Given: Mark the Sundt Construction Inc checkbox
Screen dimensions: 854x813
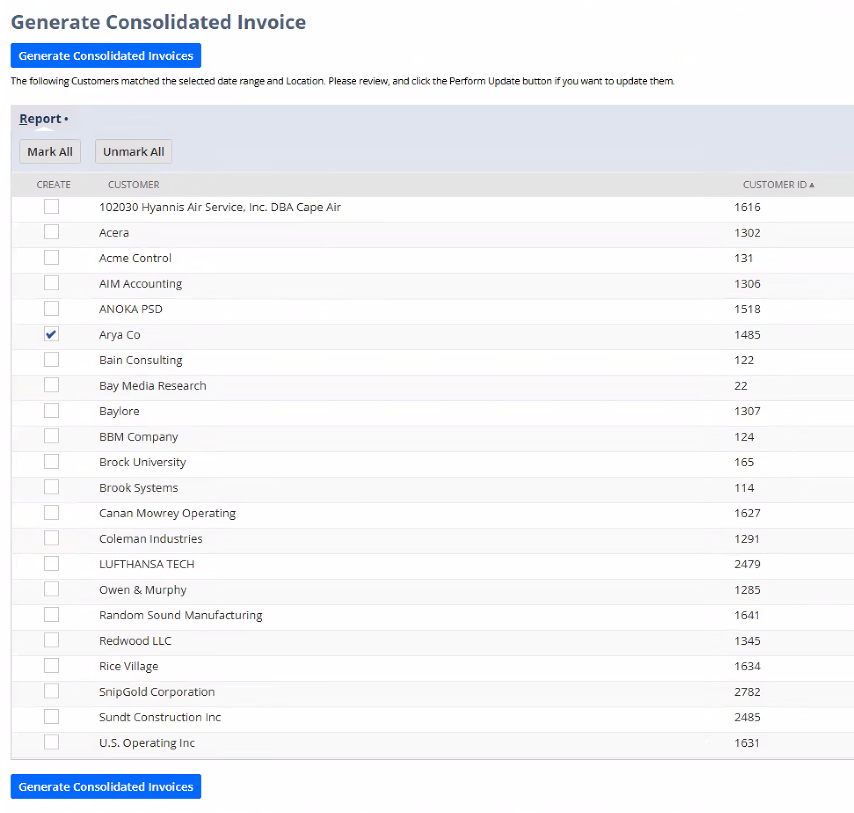Looking at the screenshot, I should click(x=51, y=717).
